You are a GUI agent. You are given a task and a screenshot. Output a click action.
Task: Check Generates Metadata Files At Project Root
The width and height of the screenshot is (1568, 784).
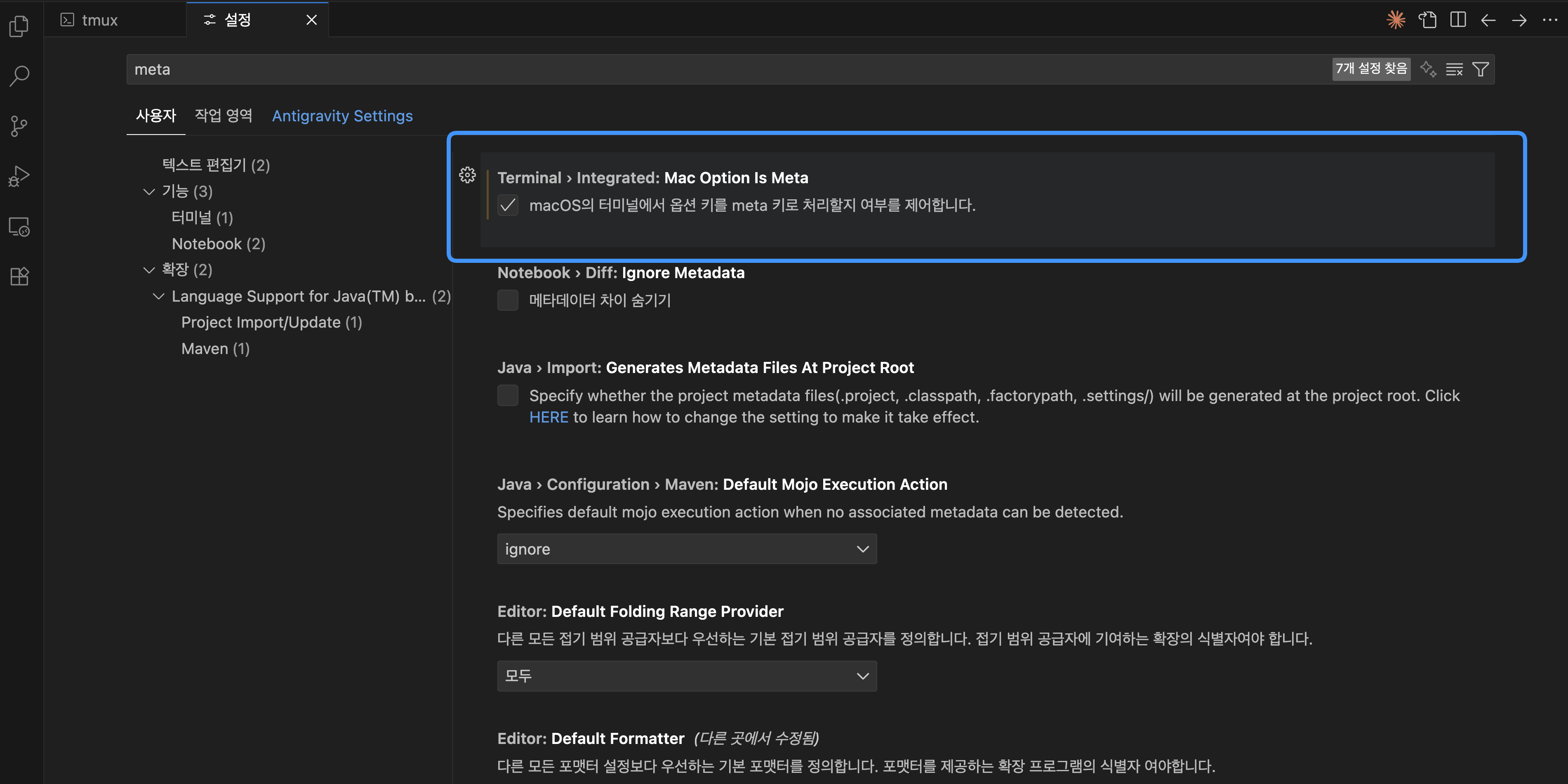point(508,395)
